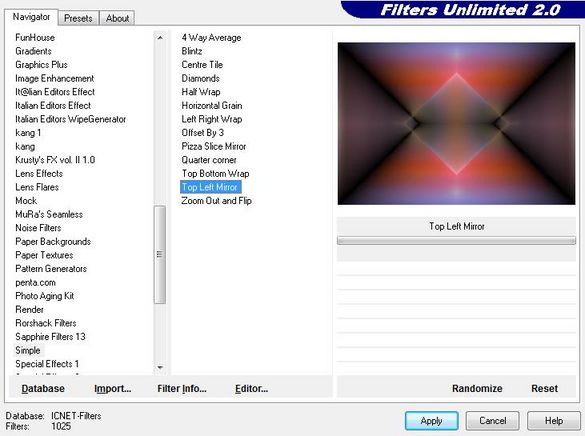Select the kang category without a number

[x=25, y=146]
